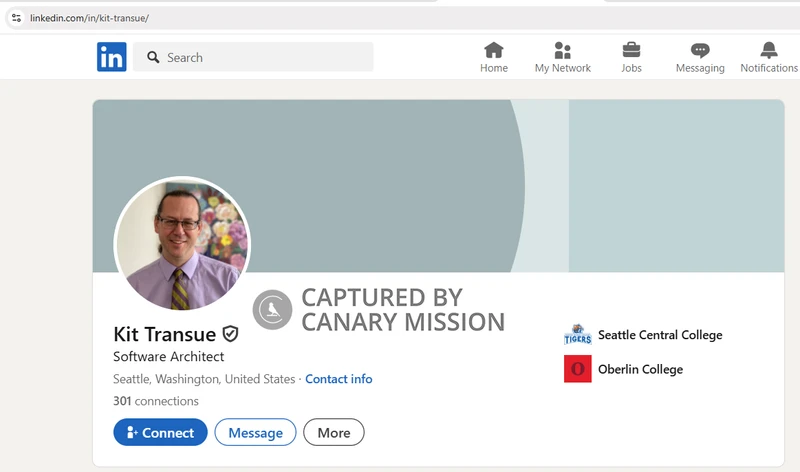This screenshot has width=800, height=472.
Task: Expand the More options button
Action: [334, 432]
